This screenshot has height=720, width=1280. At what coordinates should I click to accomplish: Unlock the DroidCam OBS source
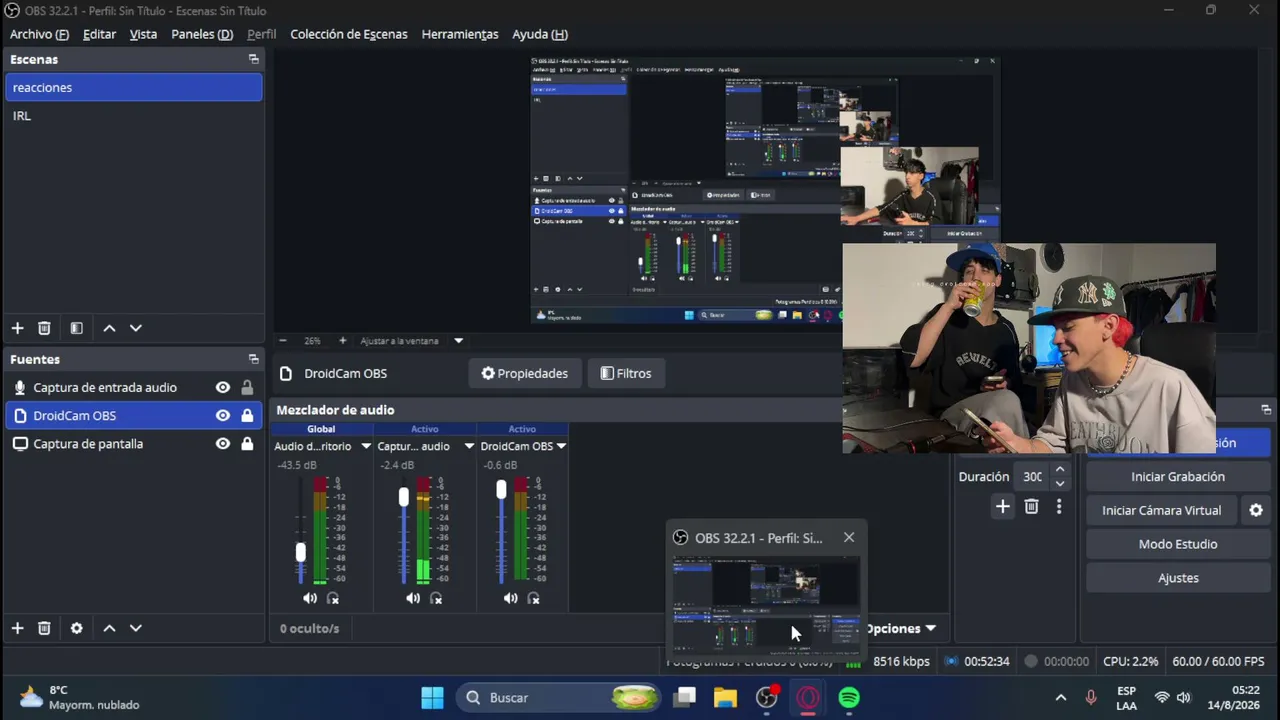(x=247, y=416)
